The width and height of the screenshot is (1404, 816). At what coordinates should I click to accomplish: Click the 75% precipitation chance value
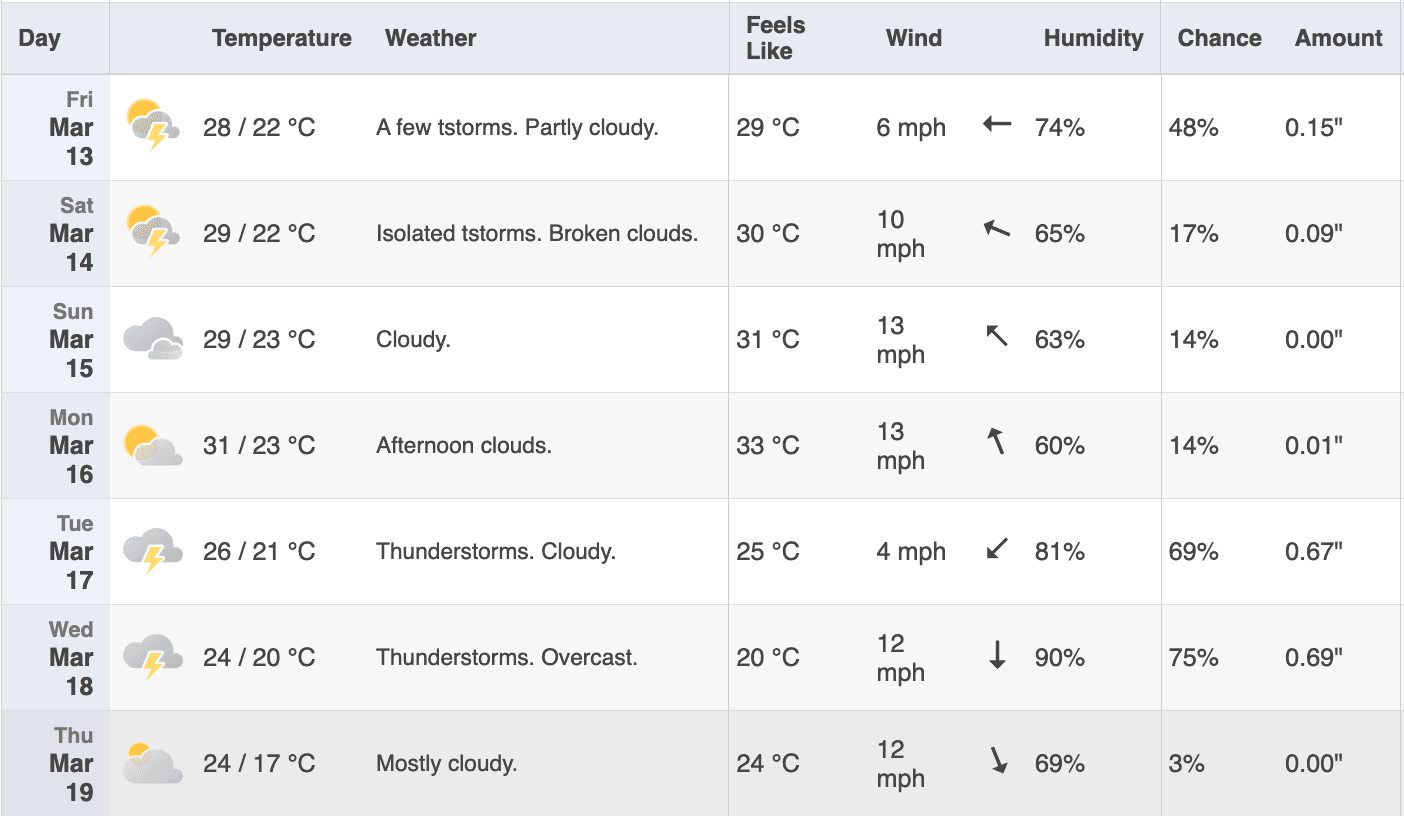pyautogui.click(x=1194, y=658)
